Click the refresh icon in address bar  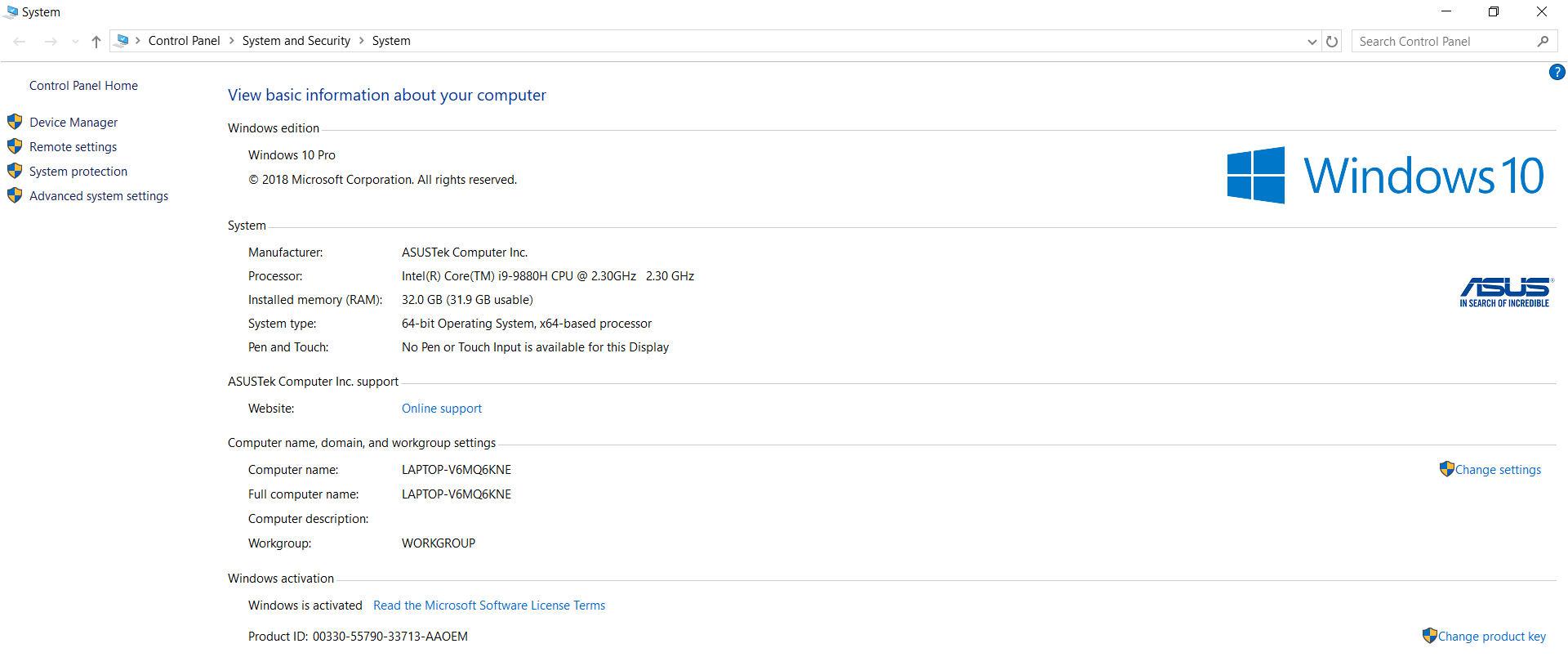(1332, 42)
